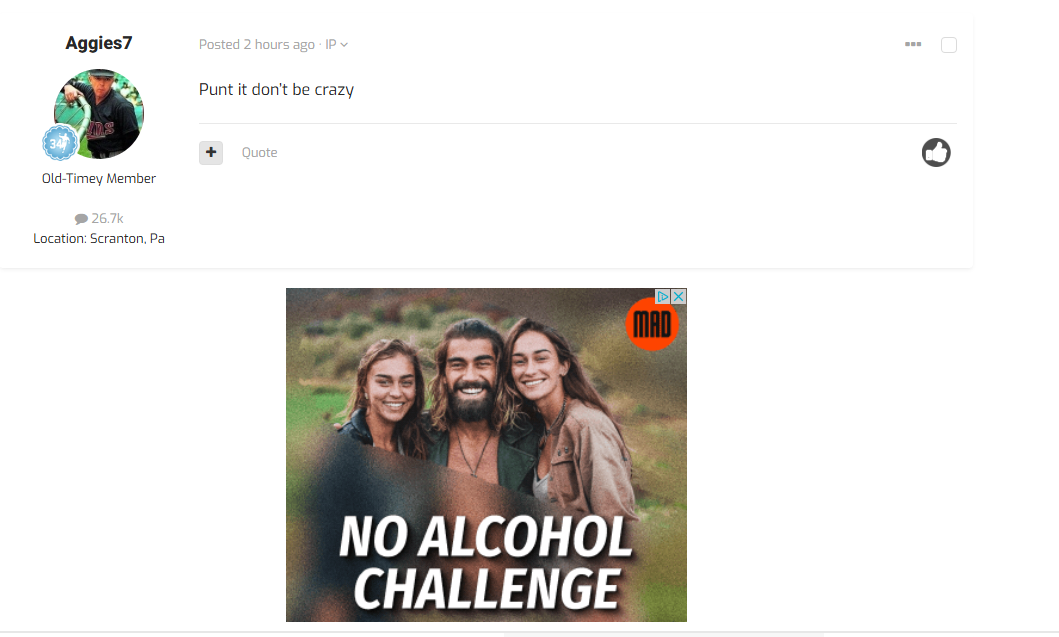1059x637 pixels.
Task: Click the 26.7k post count number
Action: pos(107,219)
